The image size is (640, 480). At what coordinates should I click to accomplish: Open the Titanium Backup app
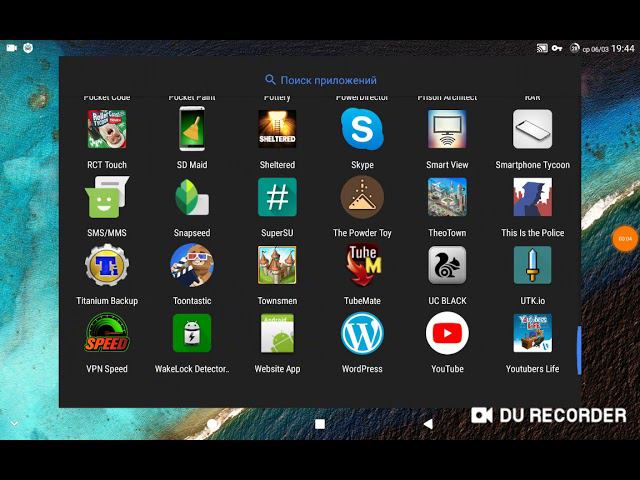107,265
